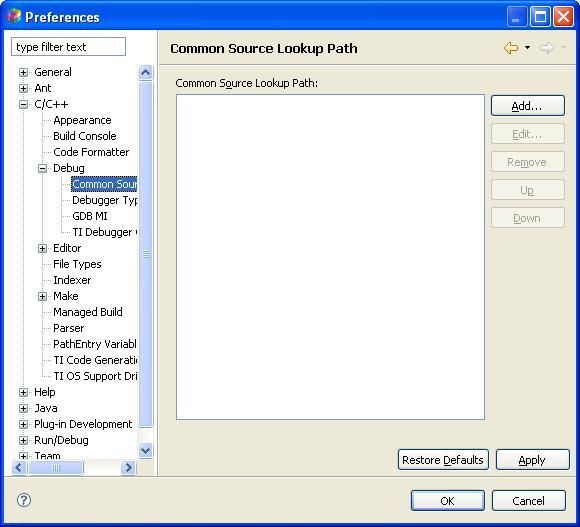
Task: Click the Restore Defaults button
Action: pos(443,460)
